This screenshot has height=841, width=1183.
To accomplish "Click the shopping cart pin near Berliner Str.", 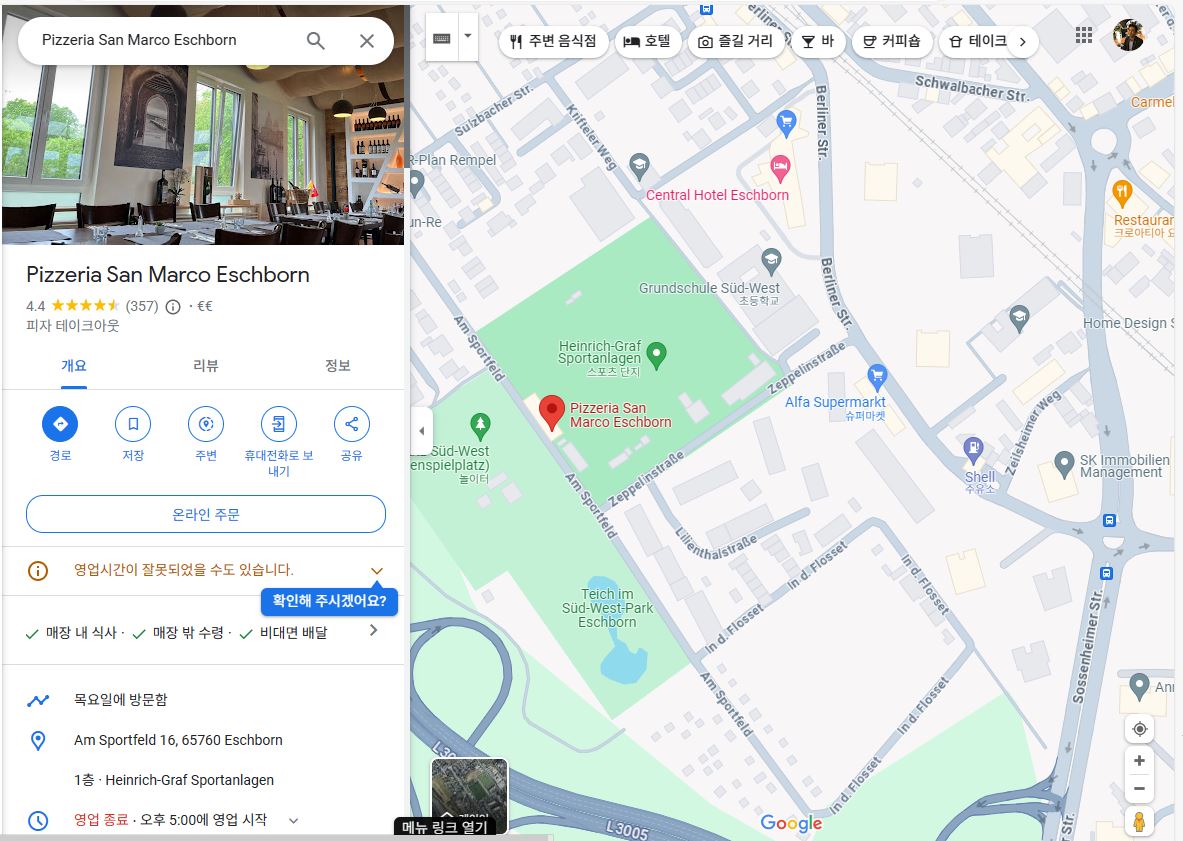I will (x=786, y=123).
